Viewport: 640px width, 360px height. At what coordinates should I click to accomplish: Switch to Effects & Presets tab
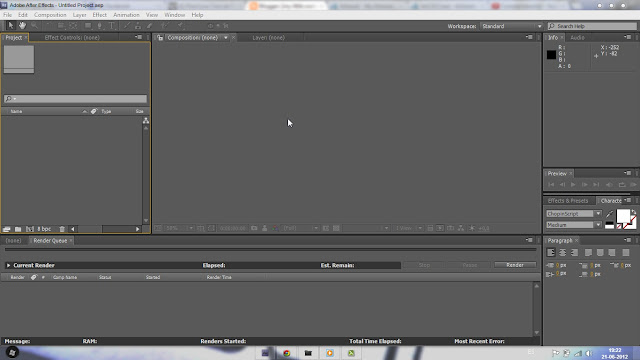point(568,201)
